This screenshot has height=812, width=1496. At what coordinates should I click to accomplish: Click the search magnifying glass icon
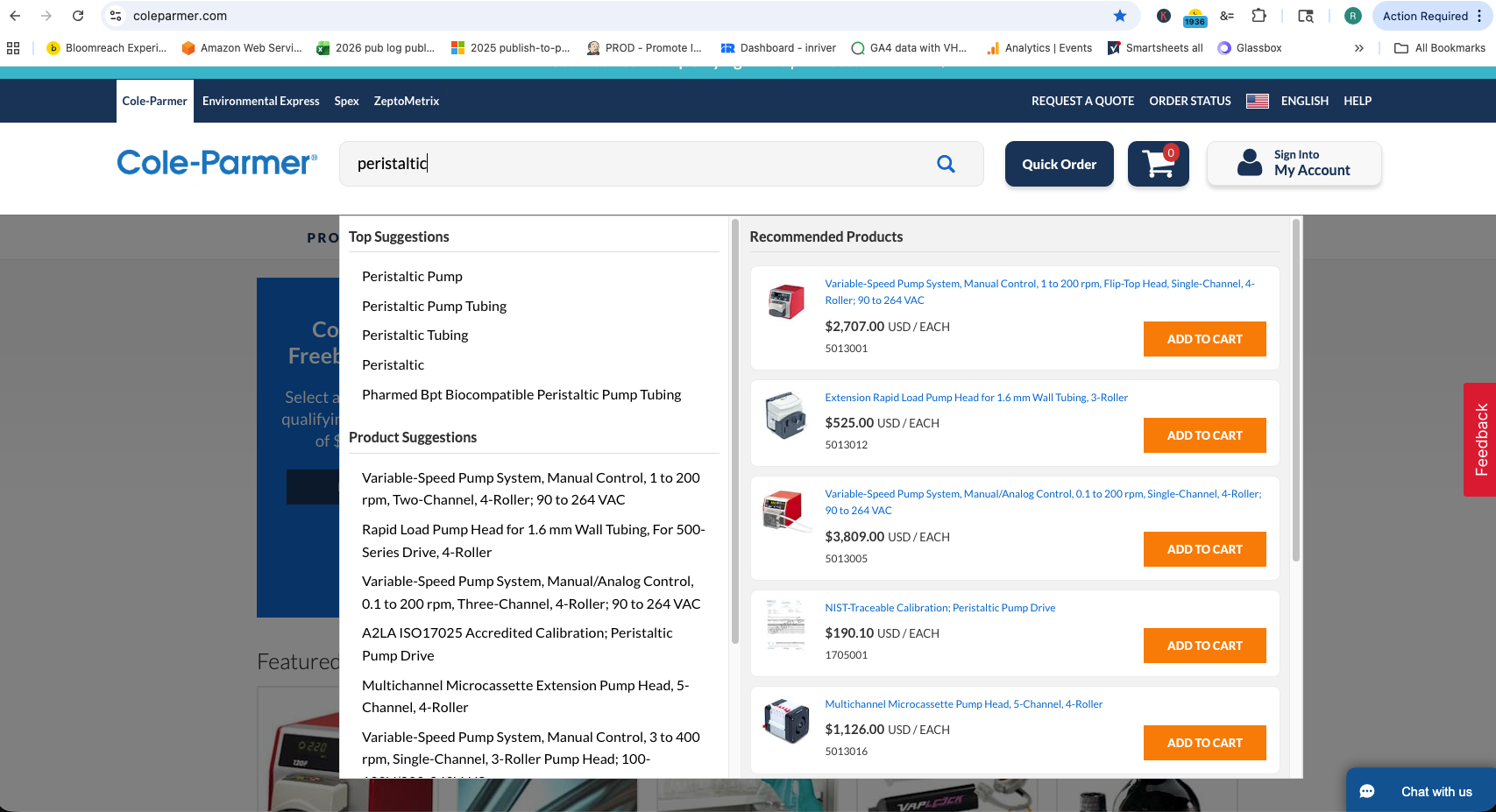point(946,164)
